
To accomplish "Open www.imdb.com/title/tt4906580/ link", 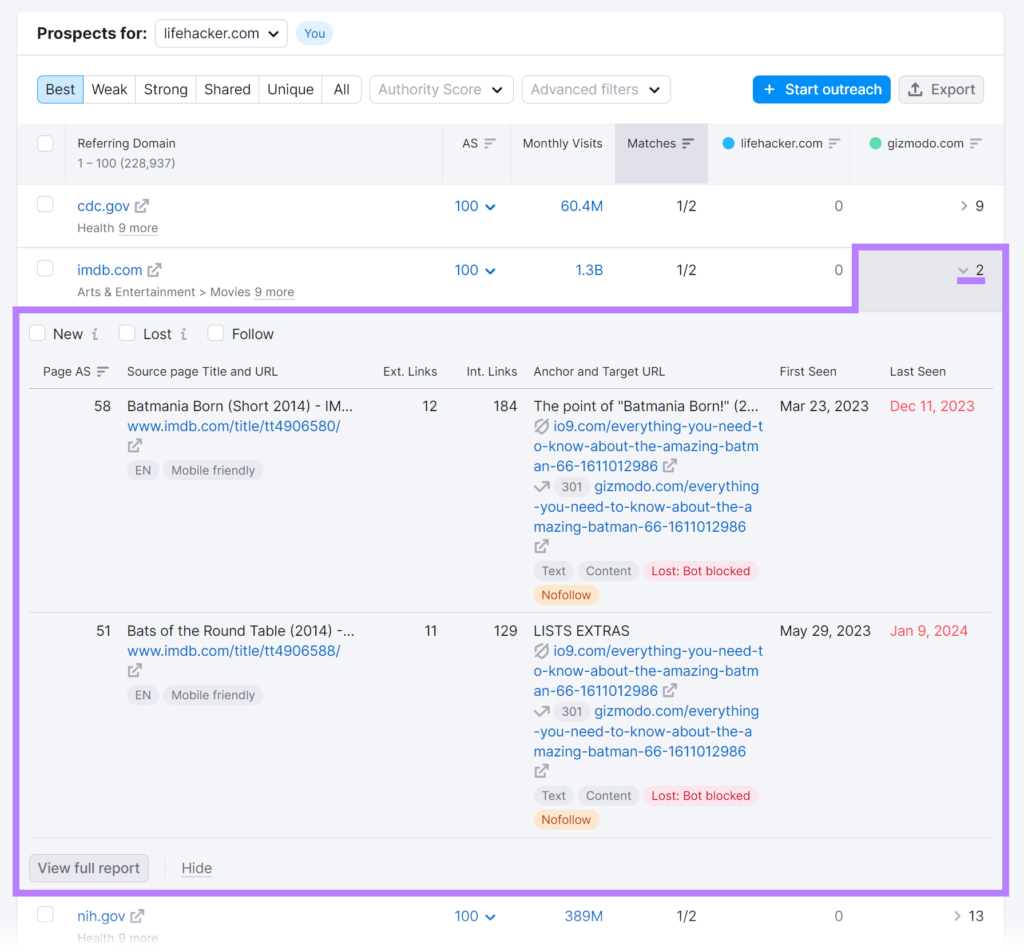I will coord(234,426).
